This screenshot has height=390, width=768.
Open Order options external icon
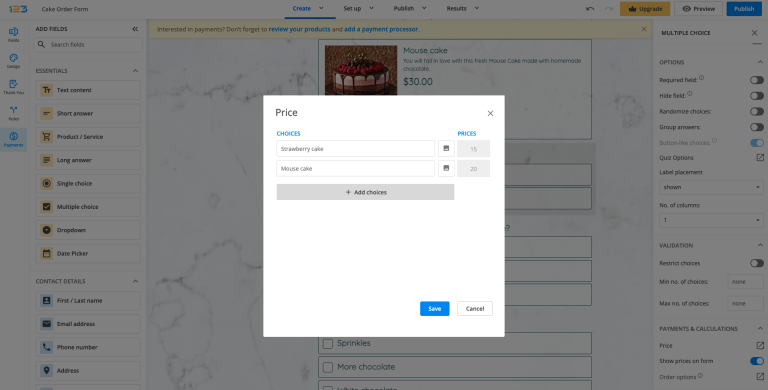pos(760,377)
